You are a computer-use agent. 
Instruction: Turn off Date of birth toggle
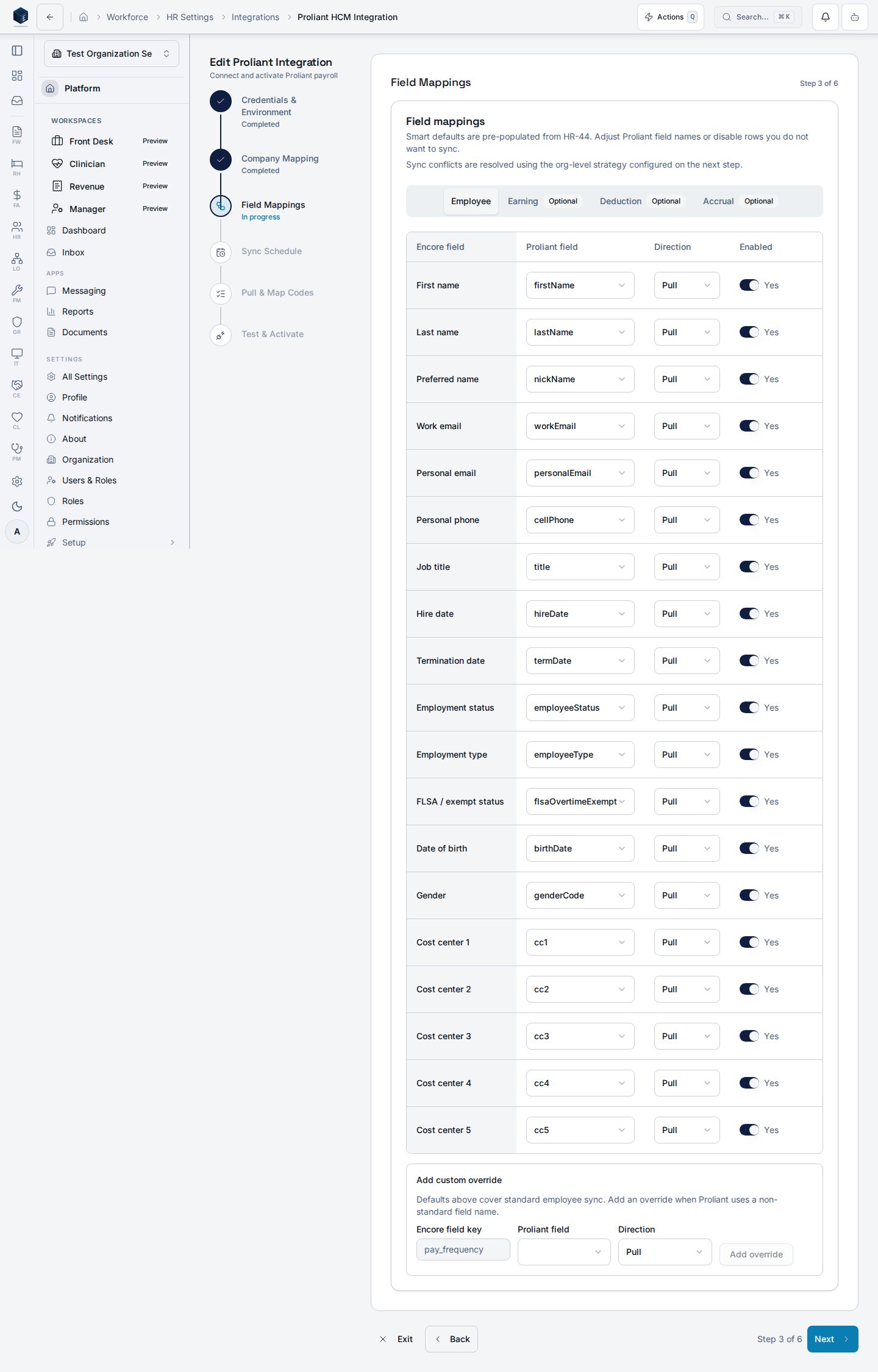(x=749, y=848)
